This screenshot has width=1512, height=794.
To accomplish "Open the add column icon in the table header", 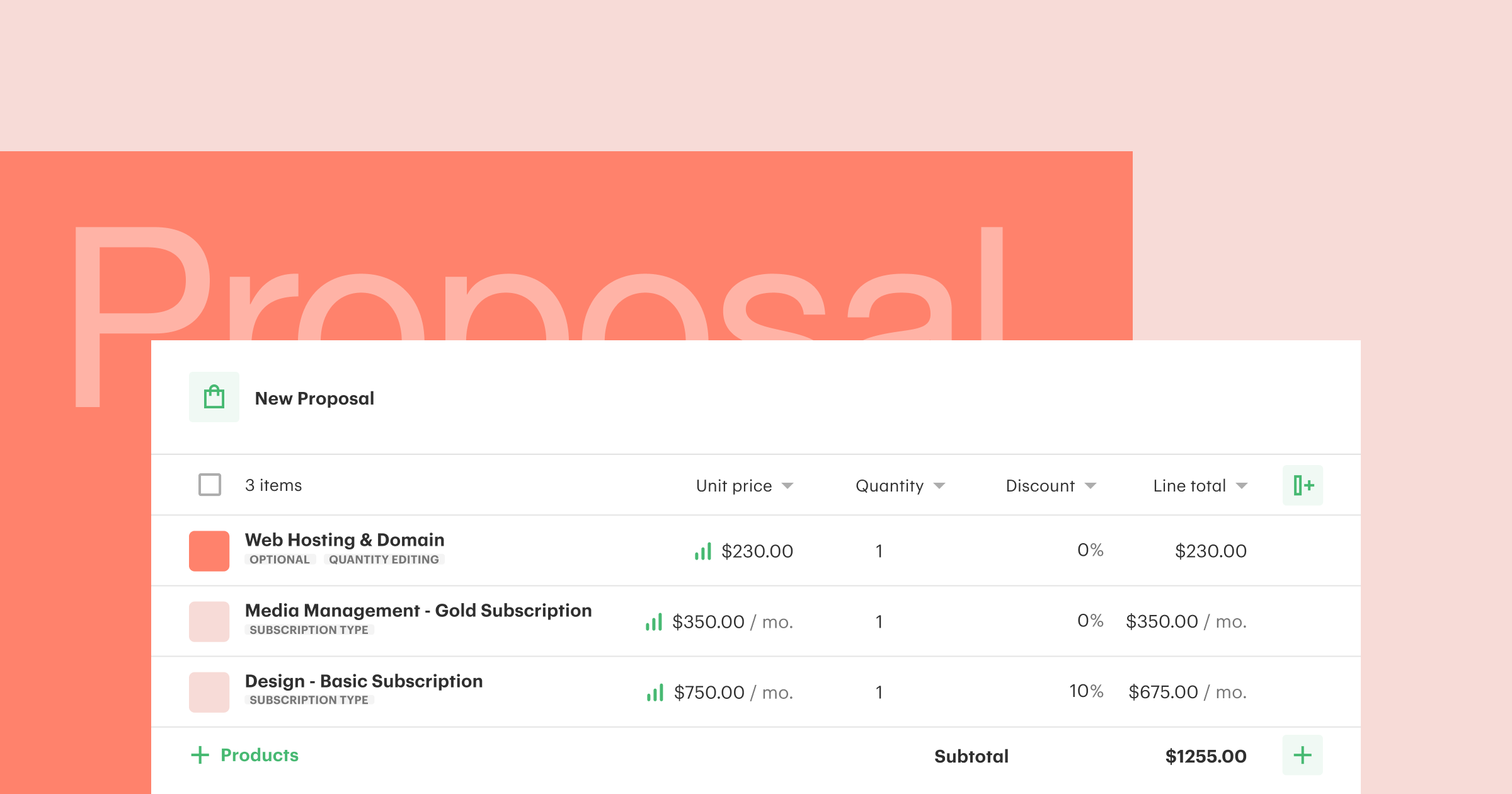I will (x=1302, y=485).
